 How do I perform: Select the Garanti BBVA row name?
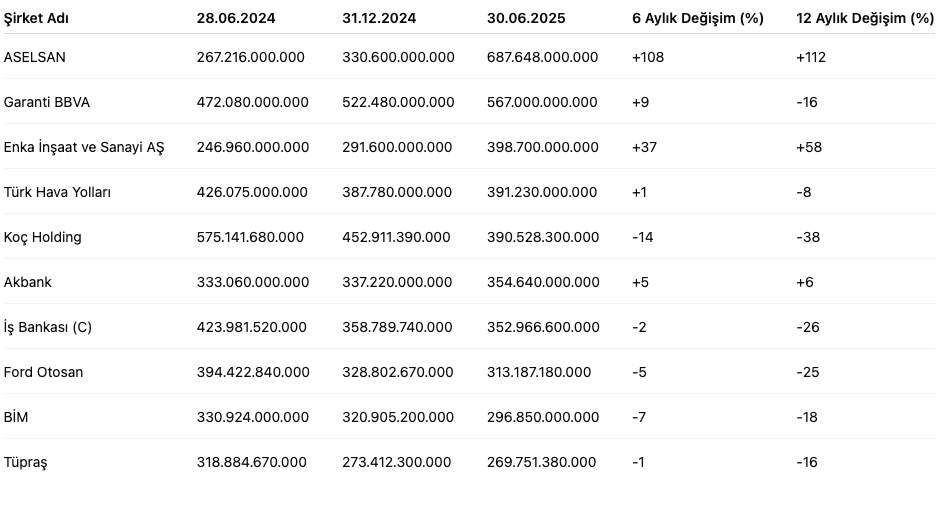coord(47,102)
